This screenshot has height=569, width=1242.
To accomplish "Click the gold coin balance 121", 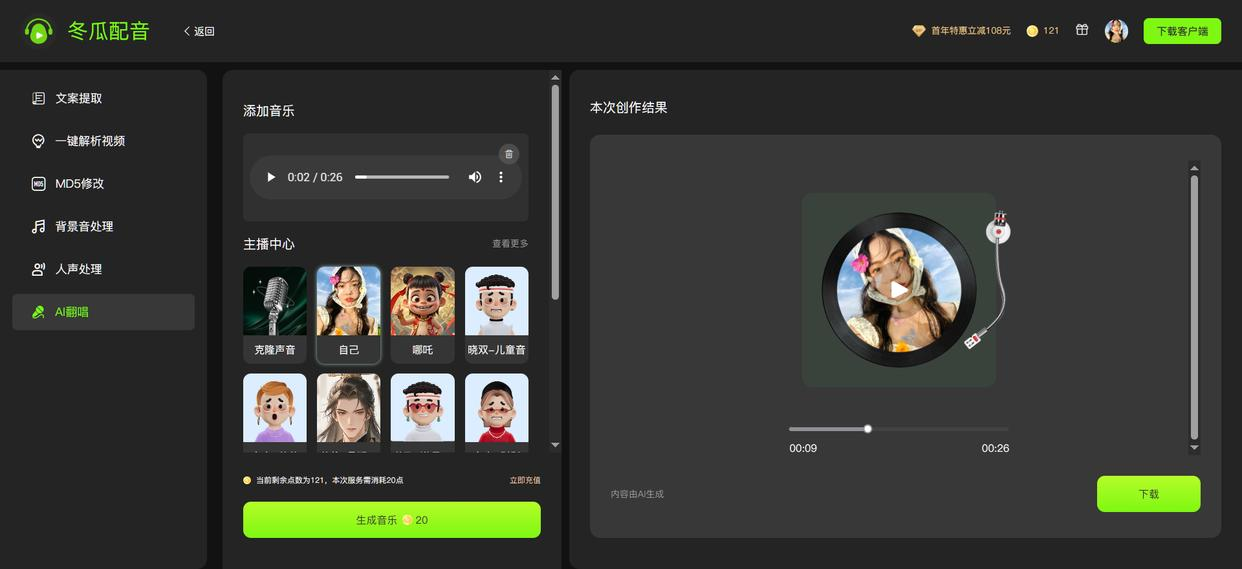I will [1042, 31].
